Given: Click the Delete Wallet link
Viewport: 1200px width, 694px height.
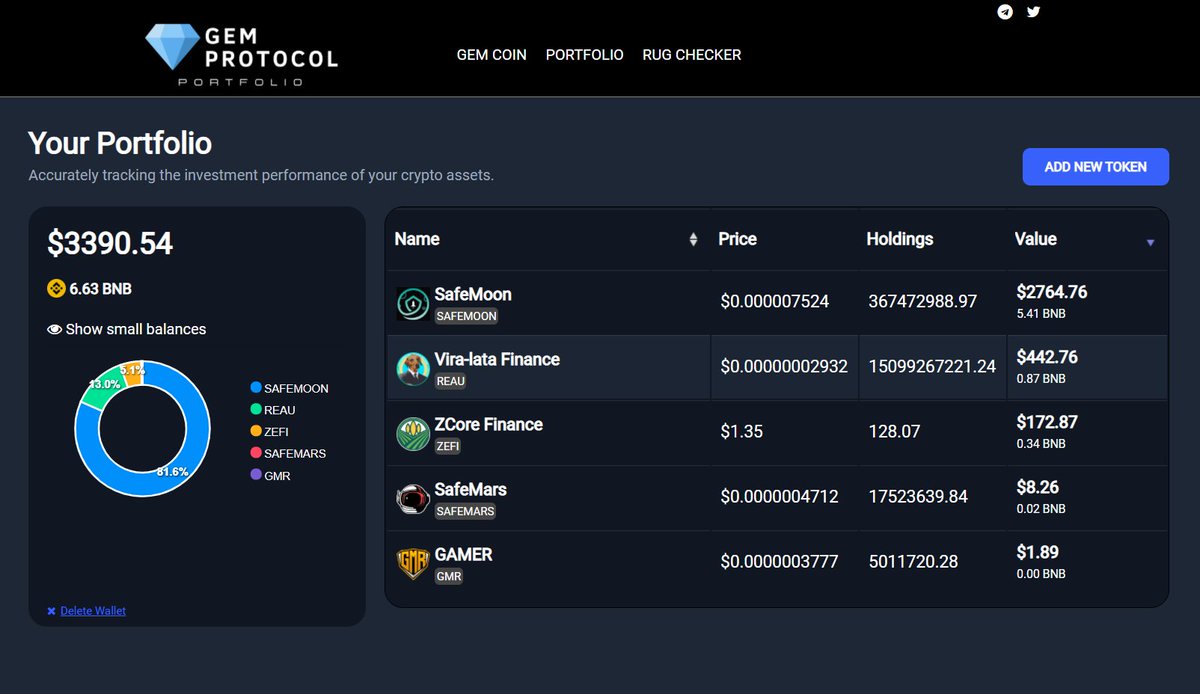Looking at the screenshot, I should click(93, 611).
